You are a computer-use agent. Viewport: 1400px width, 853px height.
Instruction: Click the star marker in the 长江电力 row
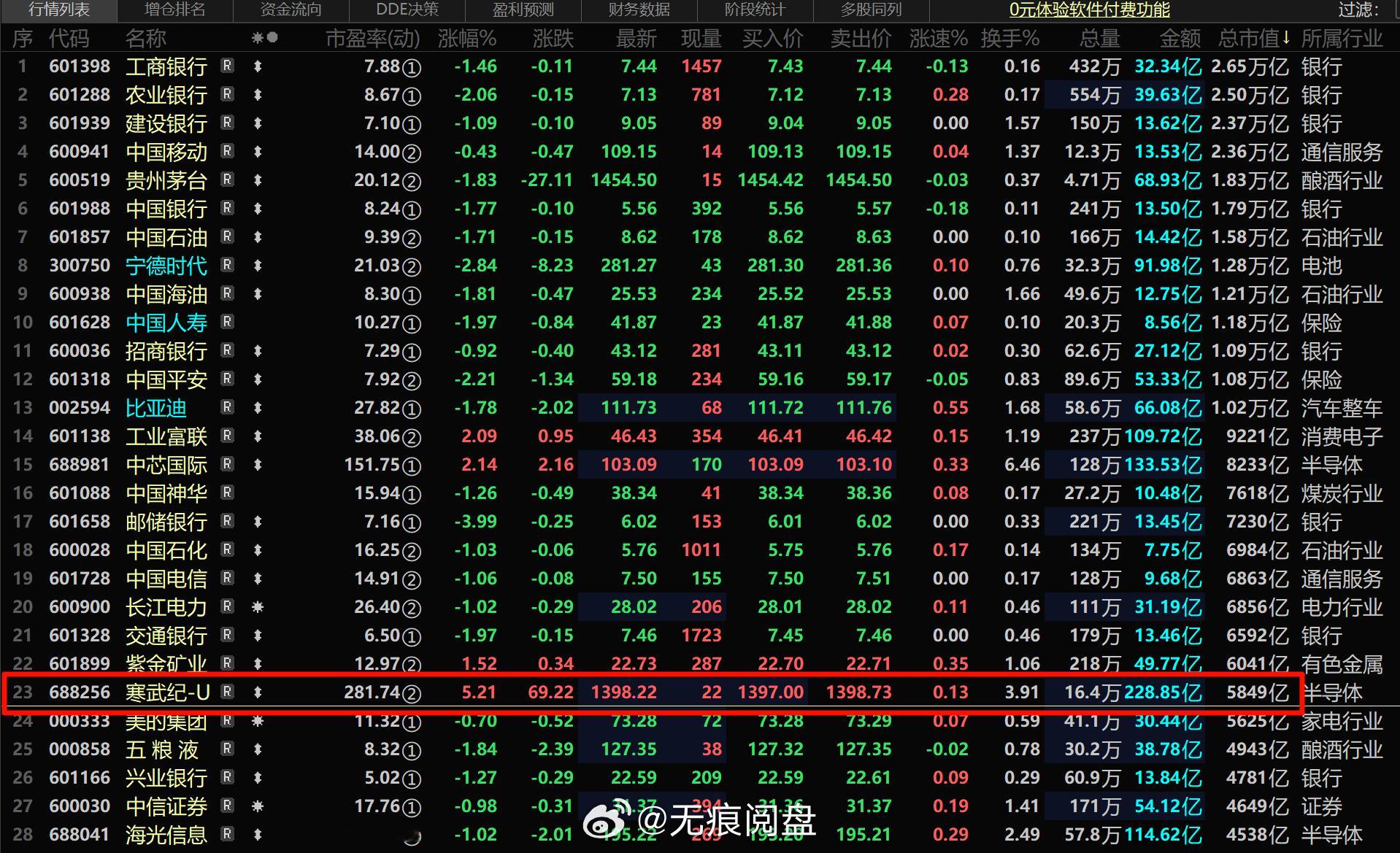[x=257, y=607]
